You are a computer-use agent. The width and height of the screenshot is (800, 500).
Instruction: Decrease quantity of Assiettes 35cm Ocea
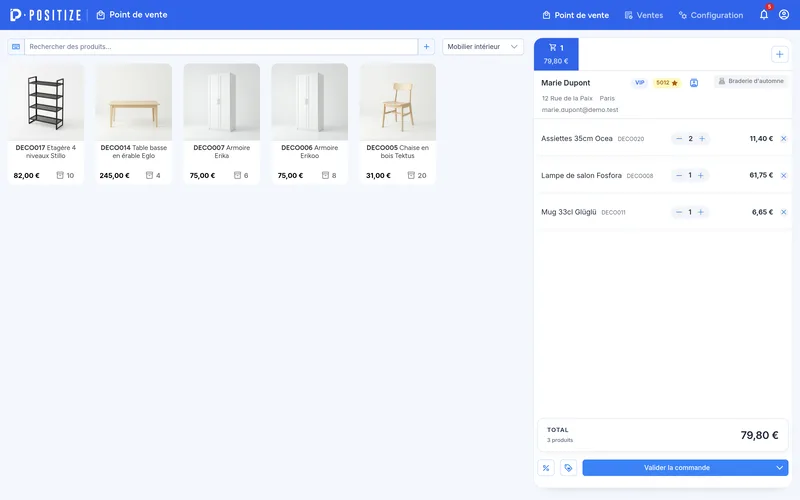coord(679,139)
